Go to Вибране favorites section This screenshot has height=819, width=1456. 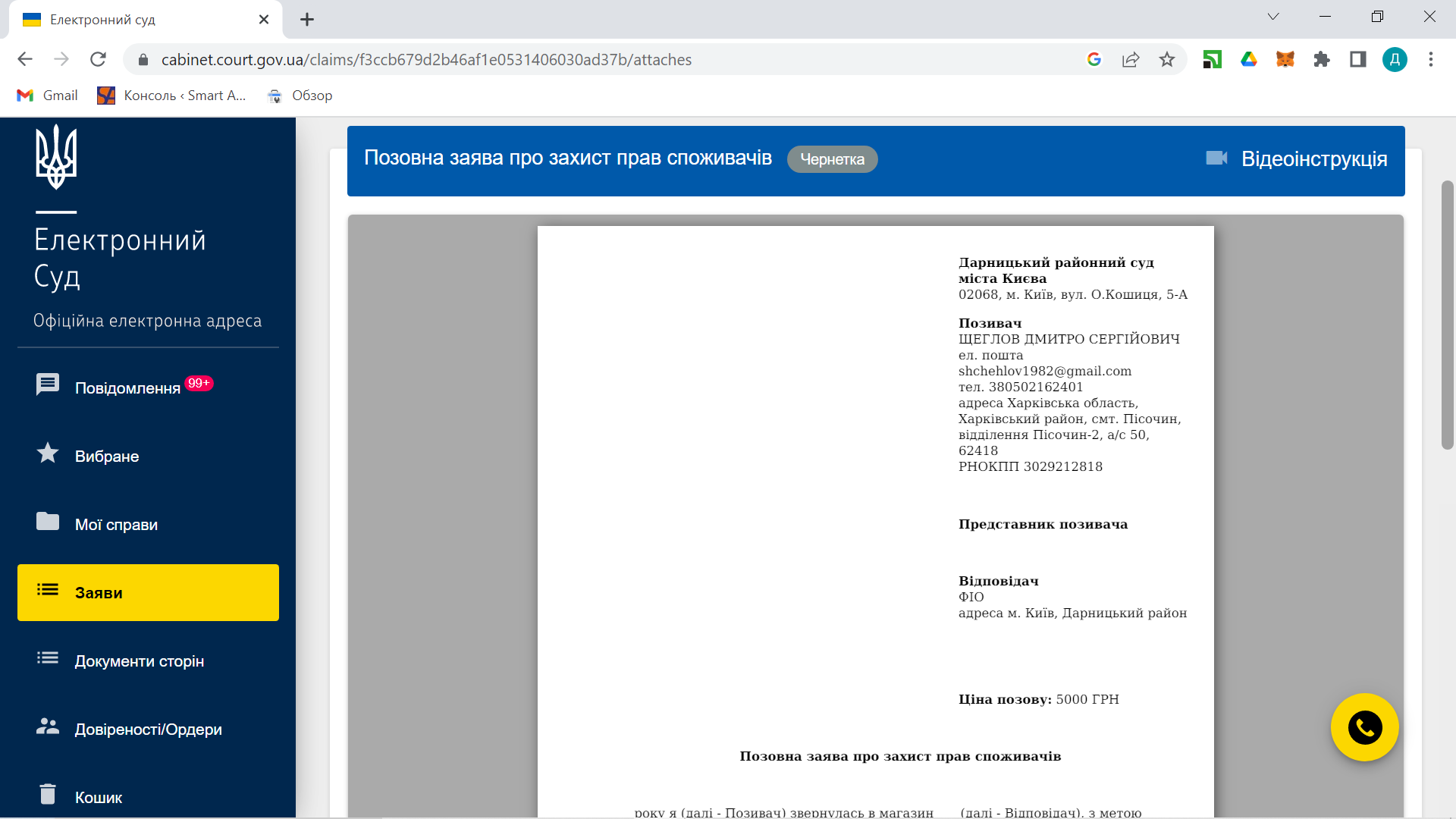click(106, 456)
